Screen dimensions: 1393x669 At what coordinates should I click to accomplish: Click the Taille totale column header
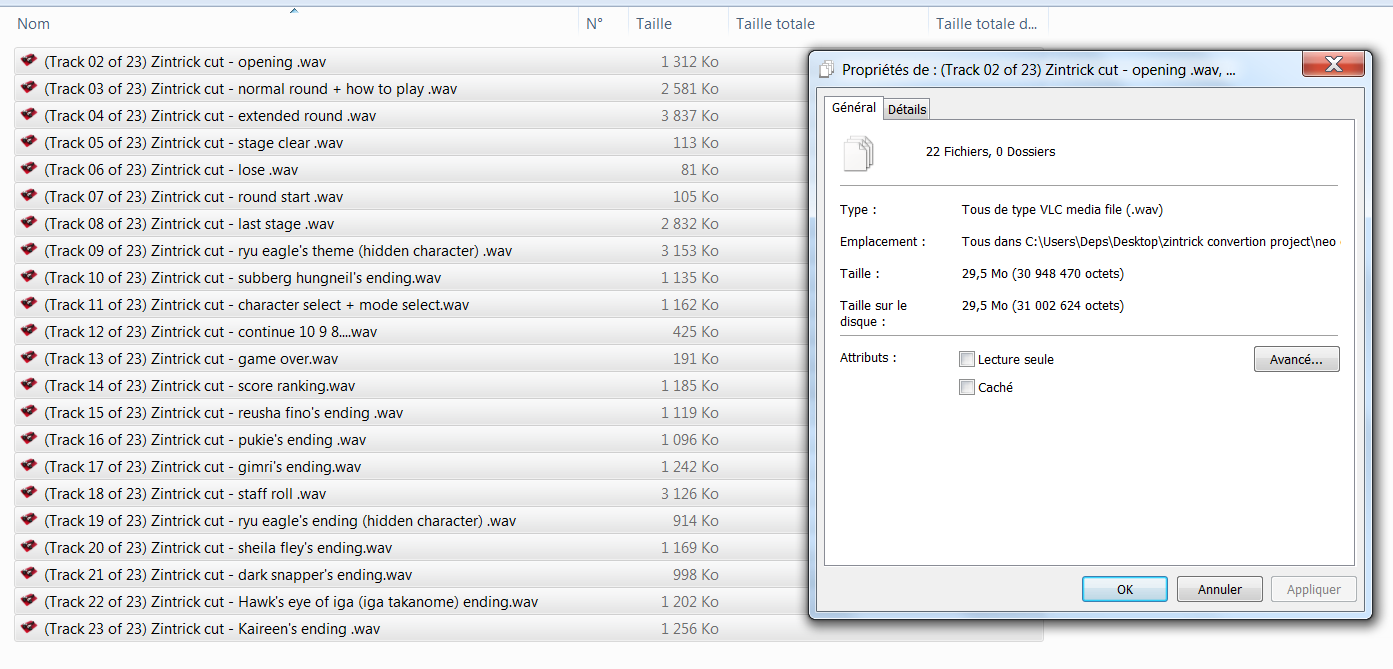(828, 23)
